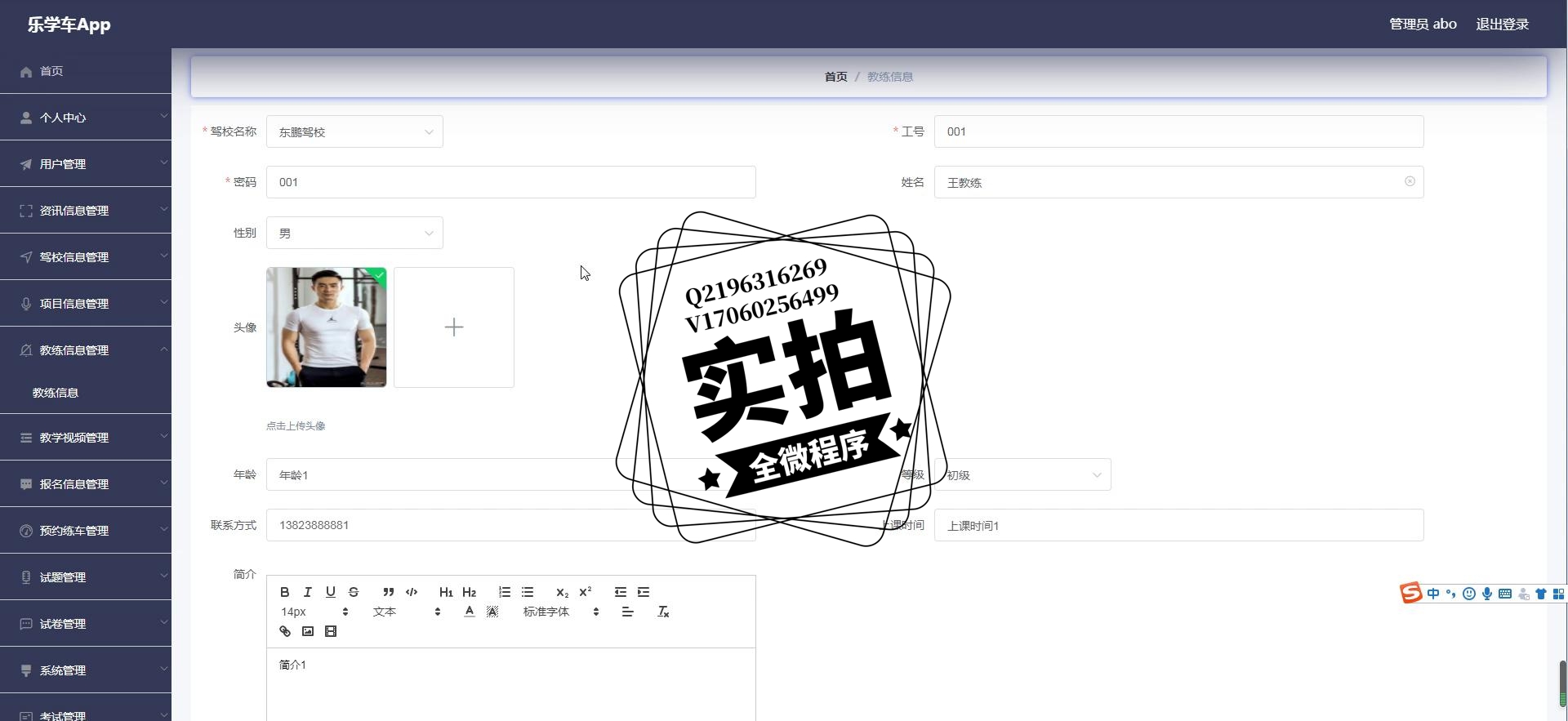Open Sogou emoji panel
The height and width of the screenshot is (721, 1568).
1469,594
